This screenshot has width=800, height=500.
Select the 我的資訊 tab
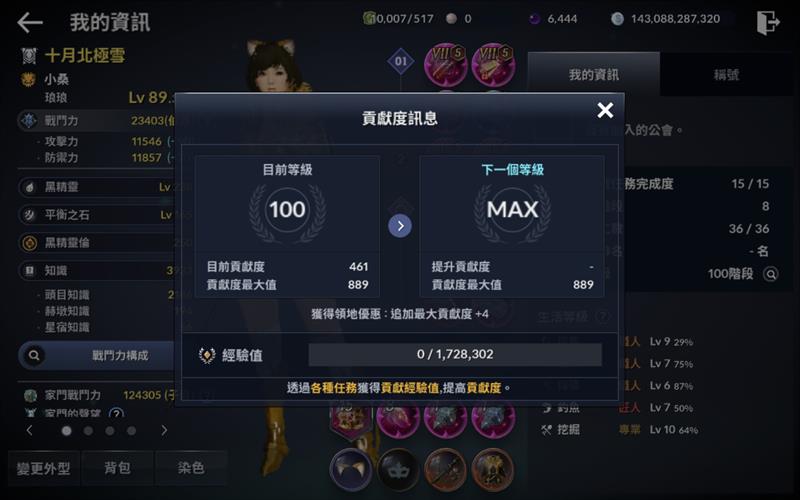tap(594, 74)
